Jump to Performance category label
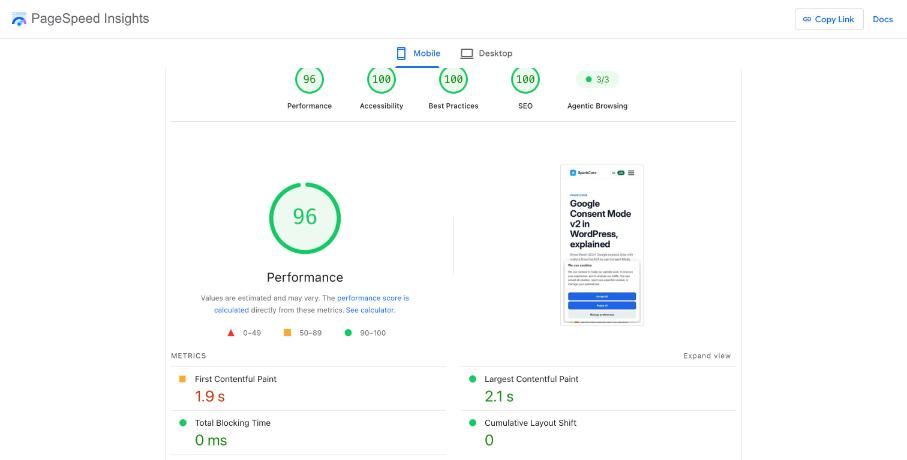Viewport: 907px width, 460px height. tap(309, 106)
